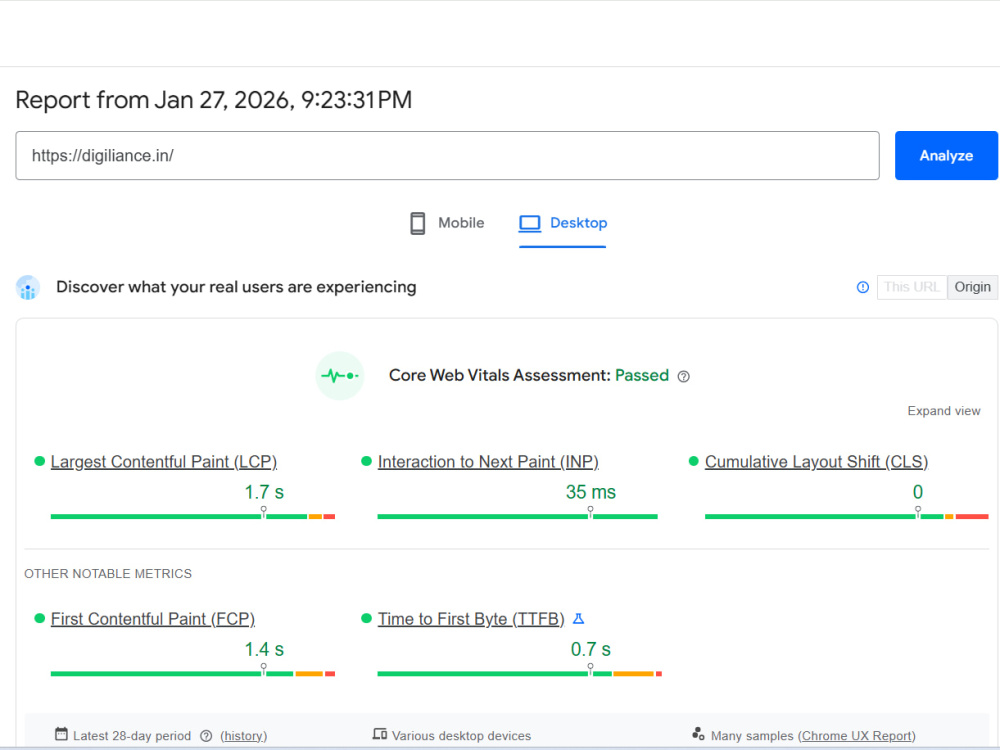The width and height of the screenshot is (1000, 750).
Task: Click the FCP value 1.4 s
Action: (x=264, y=649)
